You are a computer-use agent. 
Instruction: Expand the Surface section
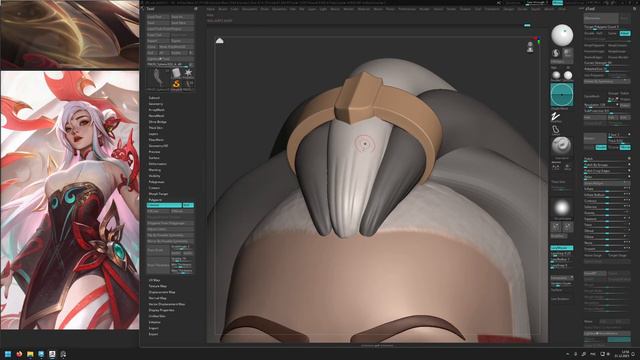pos(154,158)
